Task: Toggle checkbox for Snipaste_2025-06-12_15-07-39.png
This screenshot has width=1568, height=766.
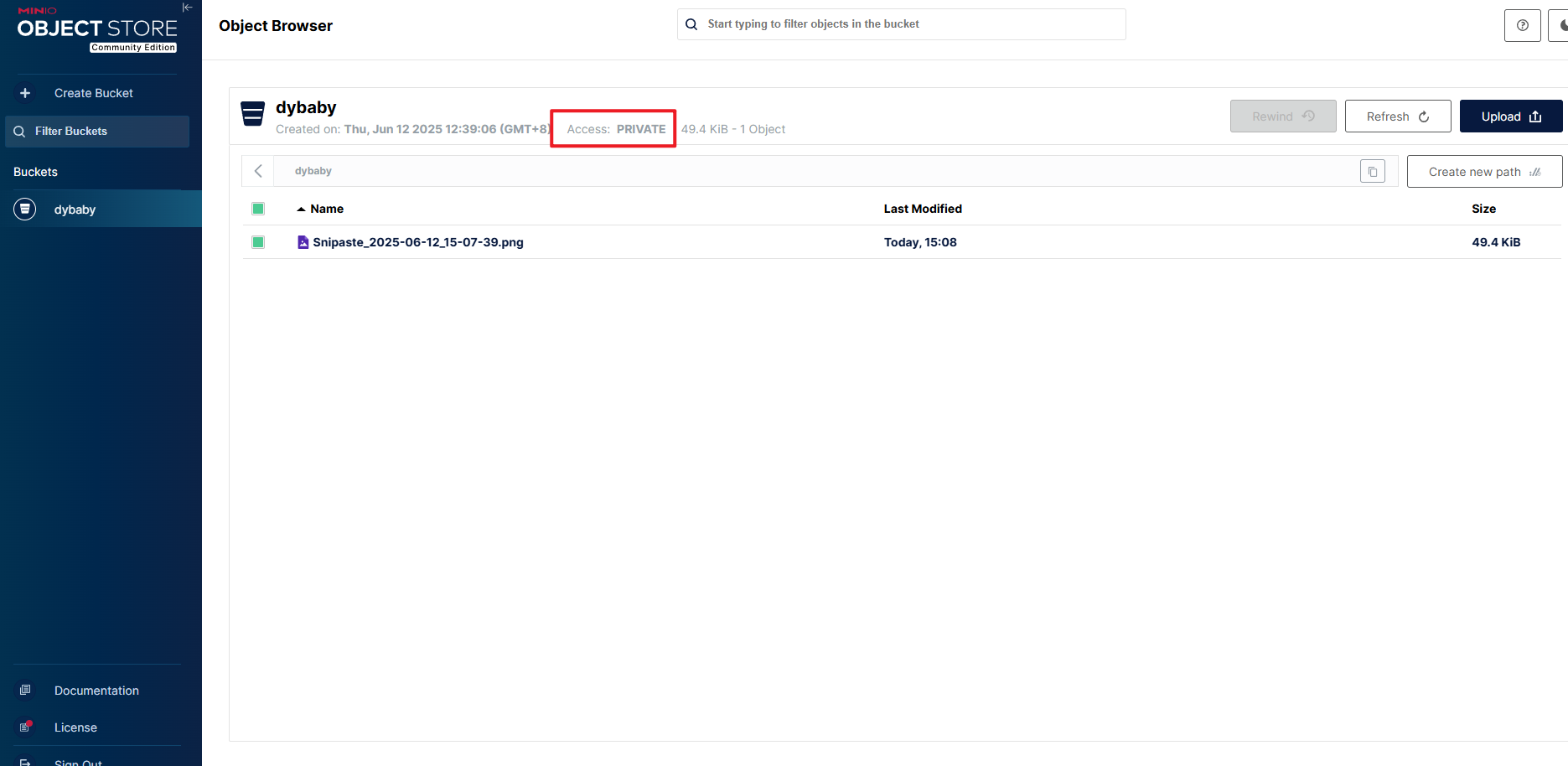Action: tap(258, 242)
